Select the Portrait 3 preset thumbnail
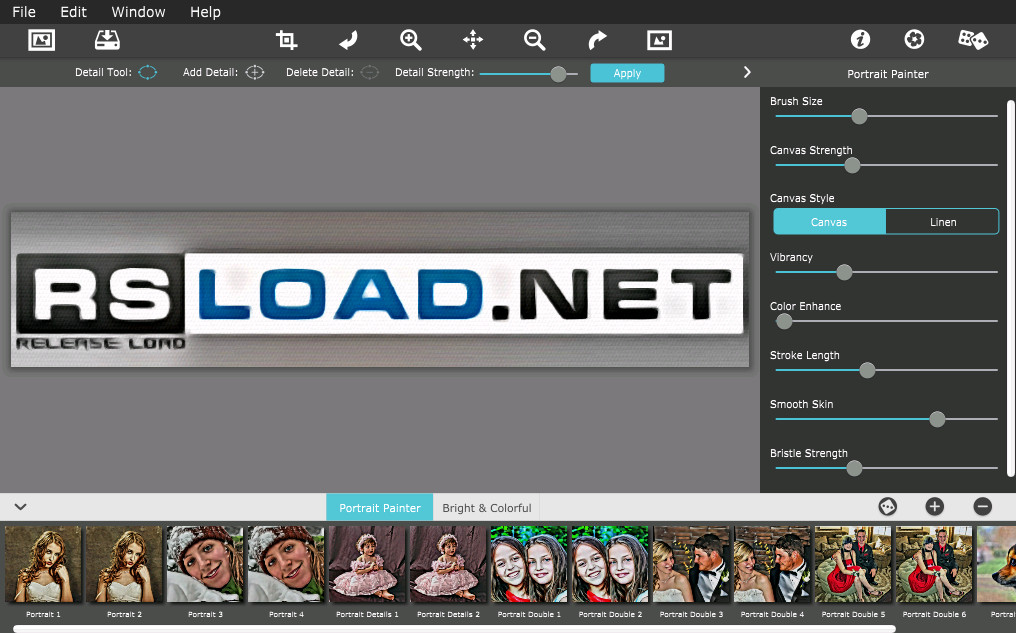Screen dimensions: 1016x633 (205, 564)
